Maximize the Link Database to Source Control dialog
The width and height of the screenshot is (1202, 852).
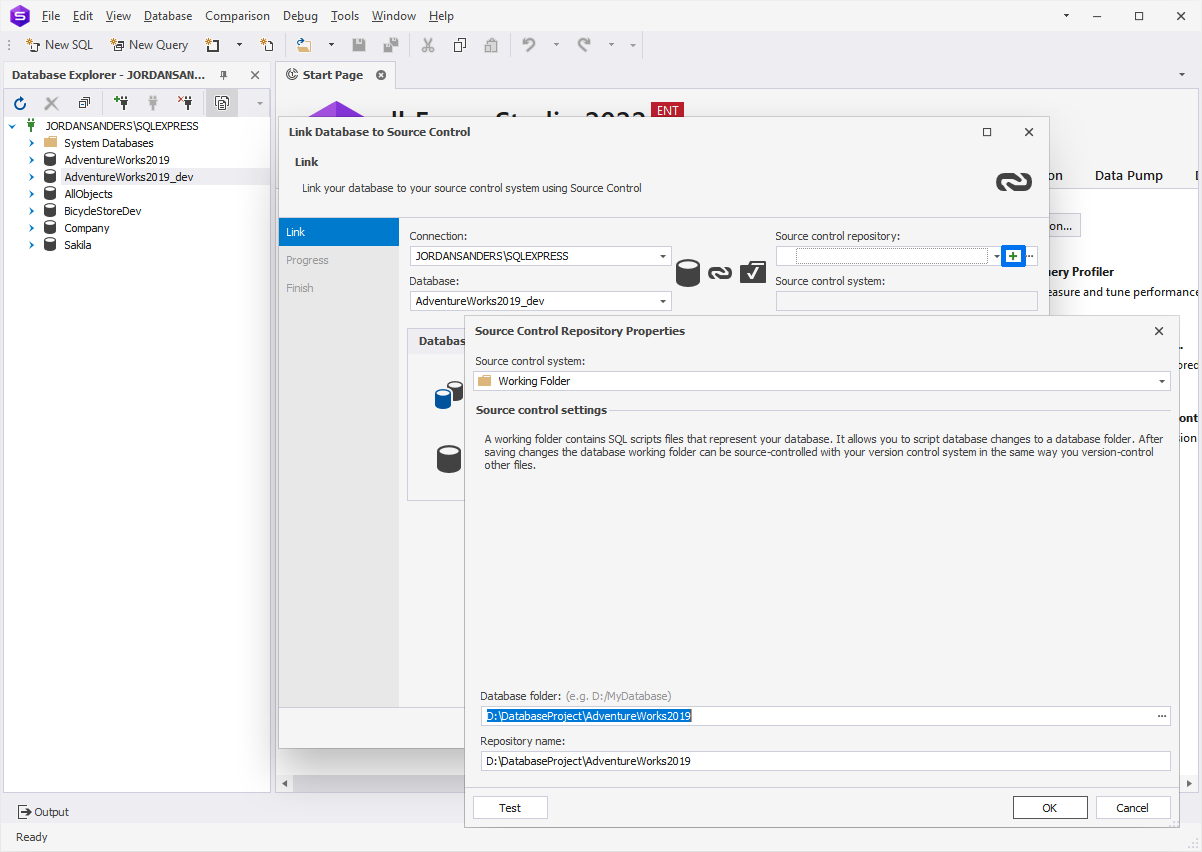tap(987, 132)
